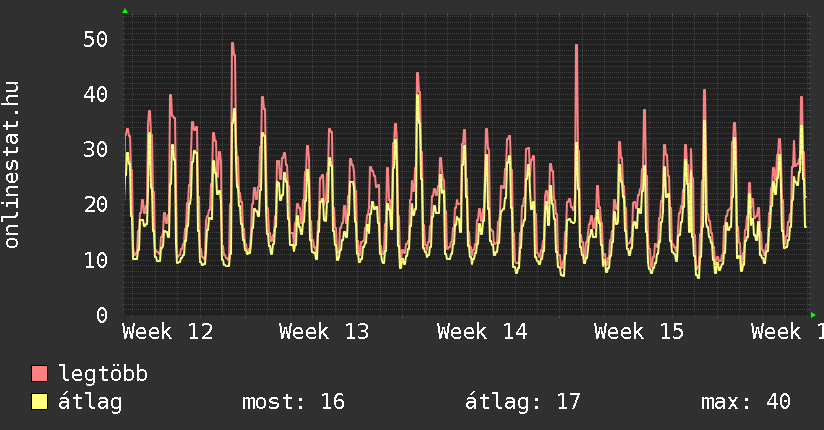Click the y-axis value 10
The height and width of the screenshot is (430, 824).
(x=94, y=260)
